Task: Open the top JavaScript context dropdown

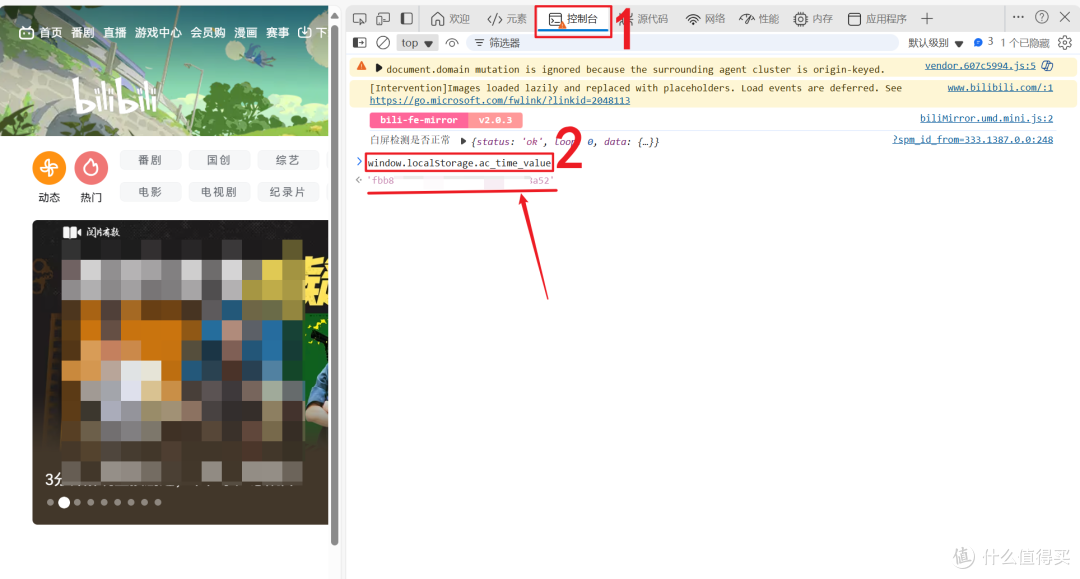Action: point(417,43)
